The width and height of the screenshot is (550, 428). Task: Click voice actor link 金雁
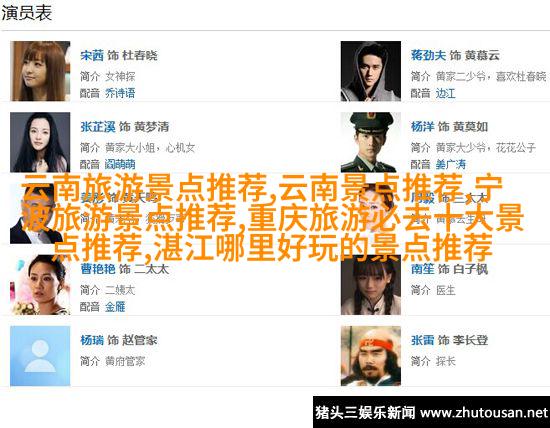coord(115,307)
